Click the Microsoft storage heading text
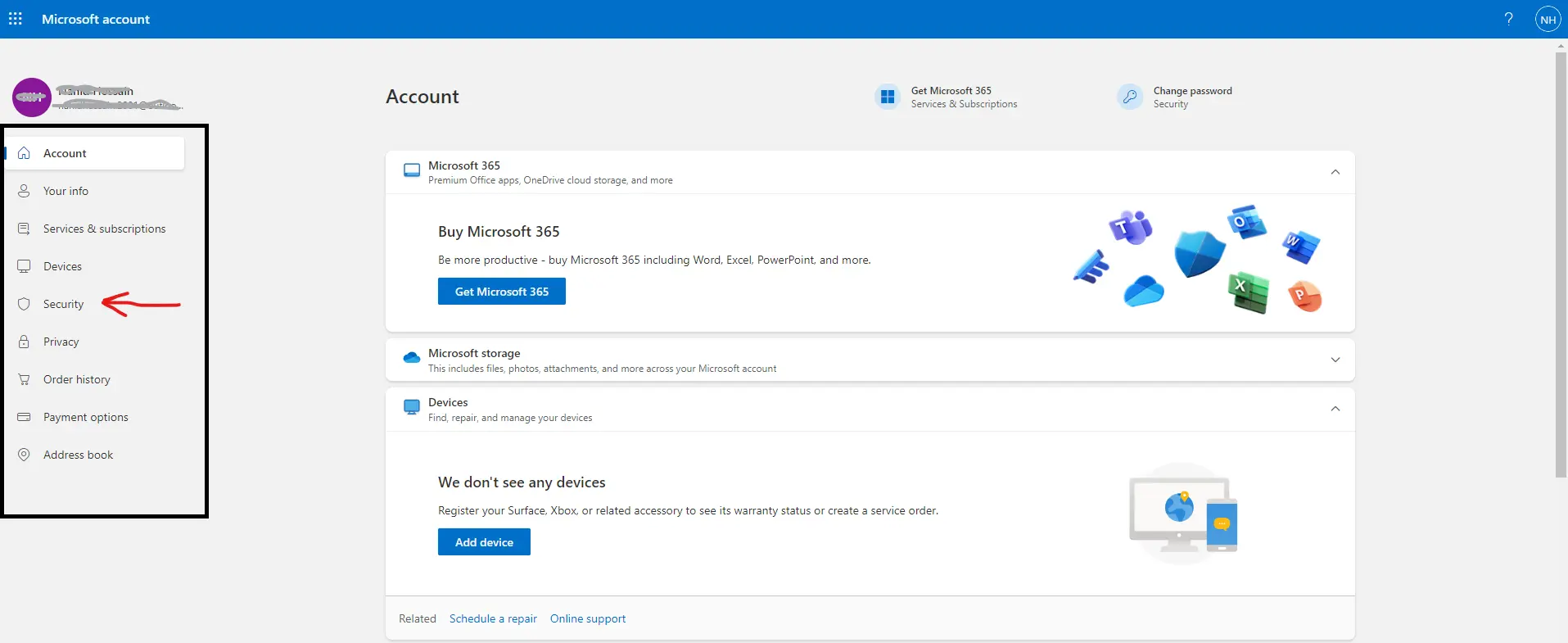This screenshot has width=1568, height=643. 474,353
